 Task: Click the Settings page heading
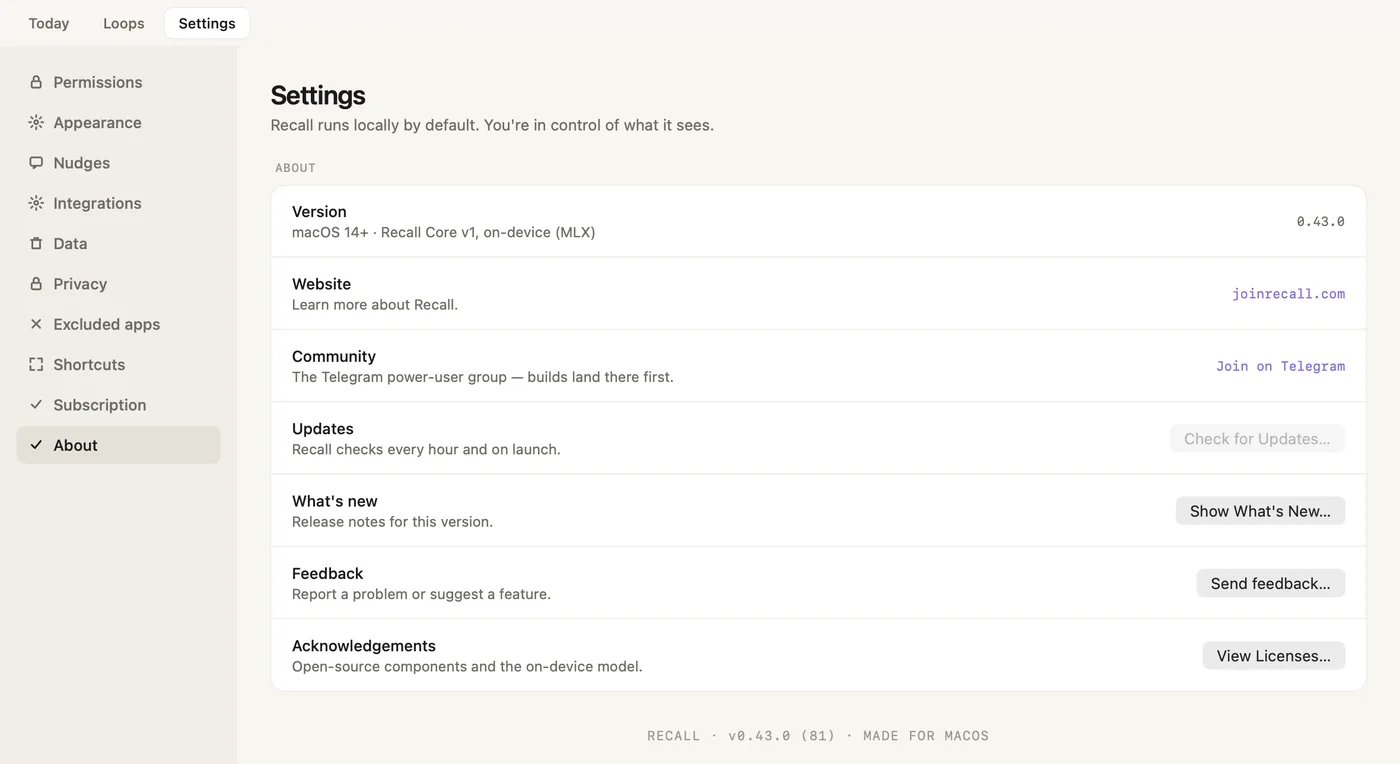pyautogui.click(x=318, y=95)
